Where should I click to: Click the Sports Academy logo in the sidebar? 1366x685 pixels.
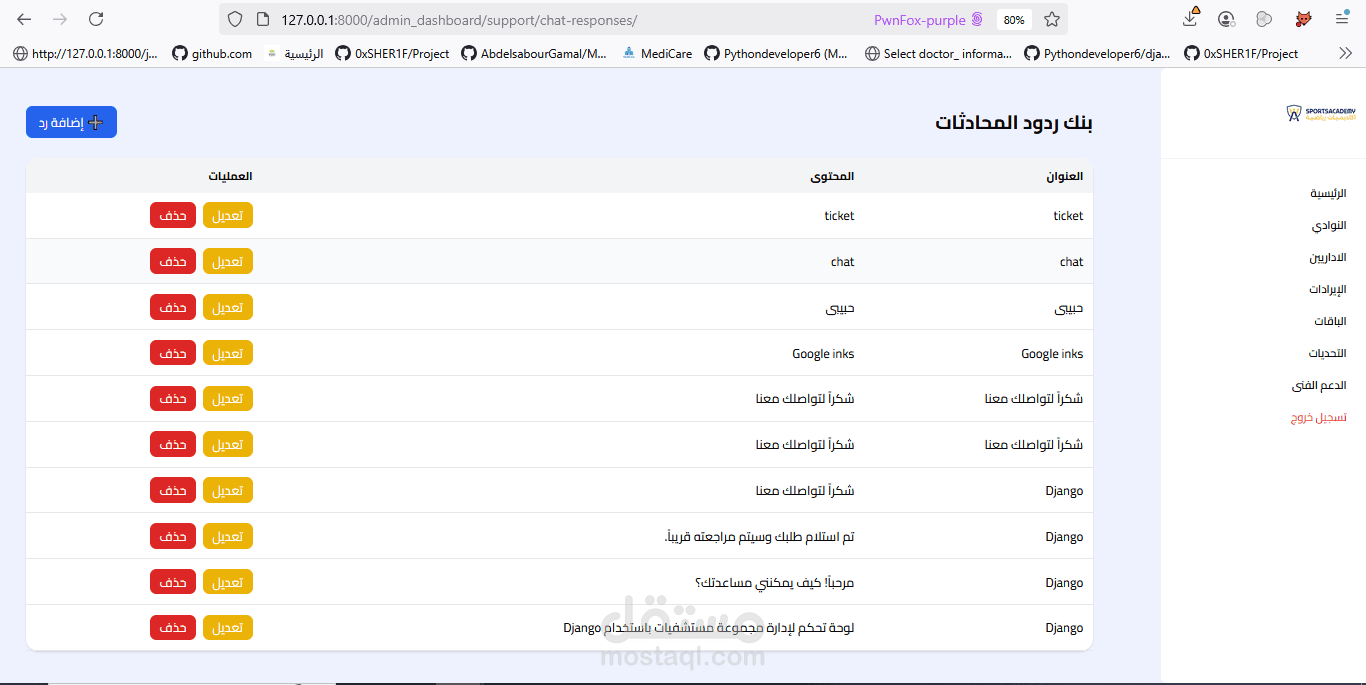click(x=1320, y=114)
